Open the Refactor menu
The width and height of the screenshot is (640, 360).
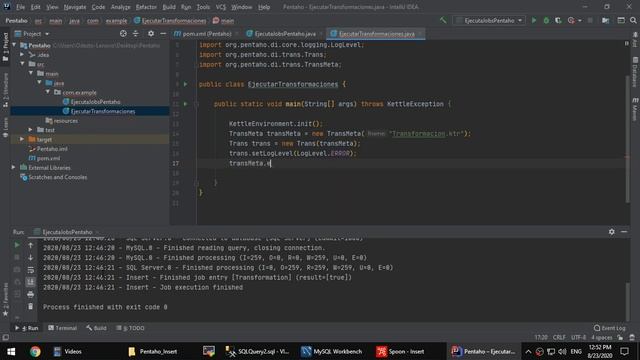(x=146, y=7)
